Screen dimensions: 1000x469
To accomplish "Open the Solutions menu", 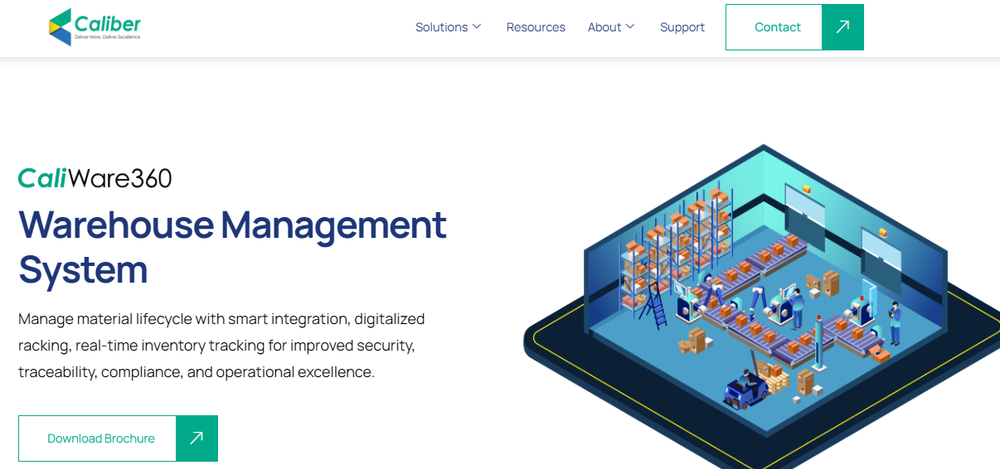I will [441, 27].
